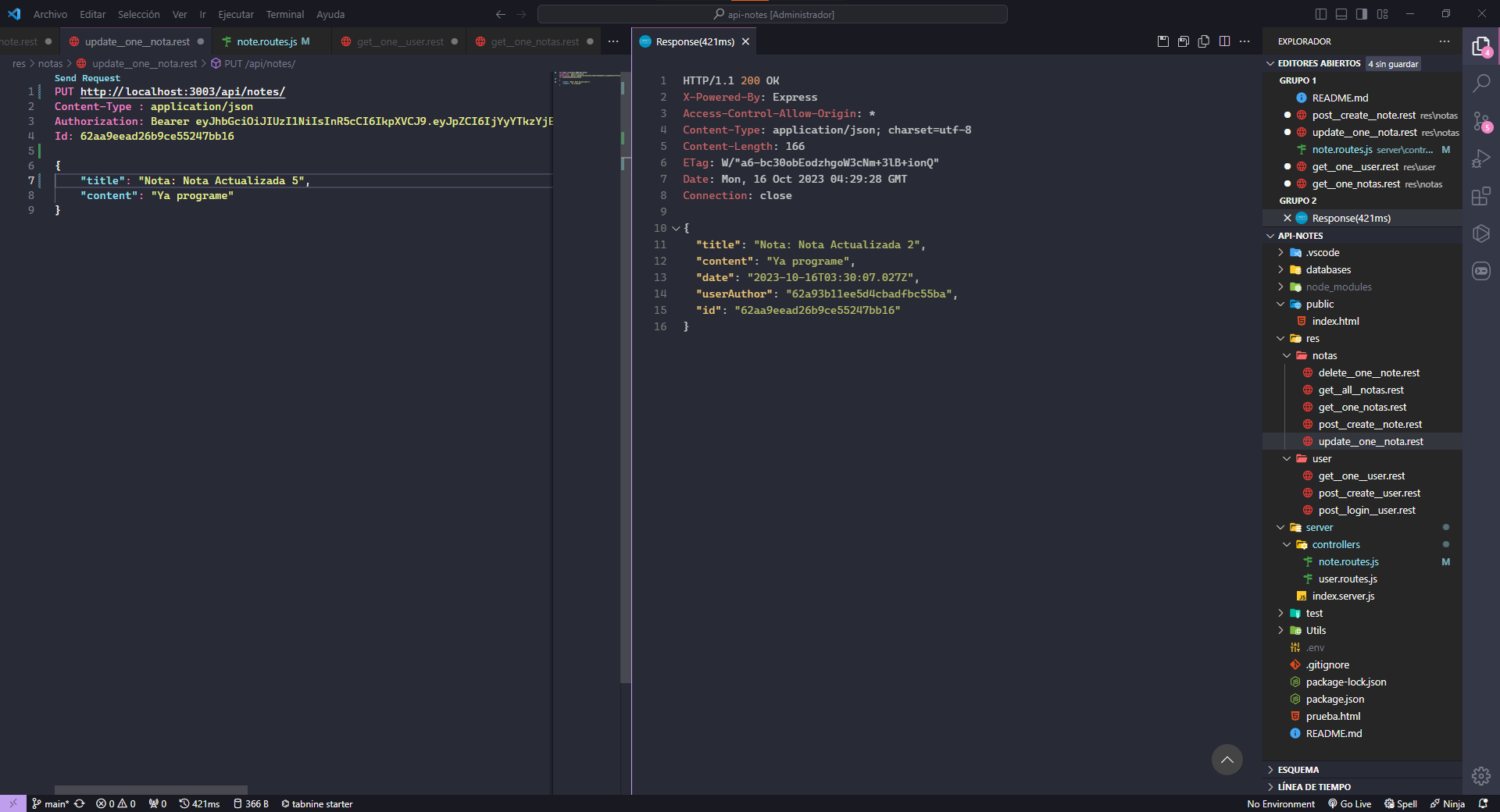Open the Archivo menu

click(50, 14)
